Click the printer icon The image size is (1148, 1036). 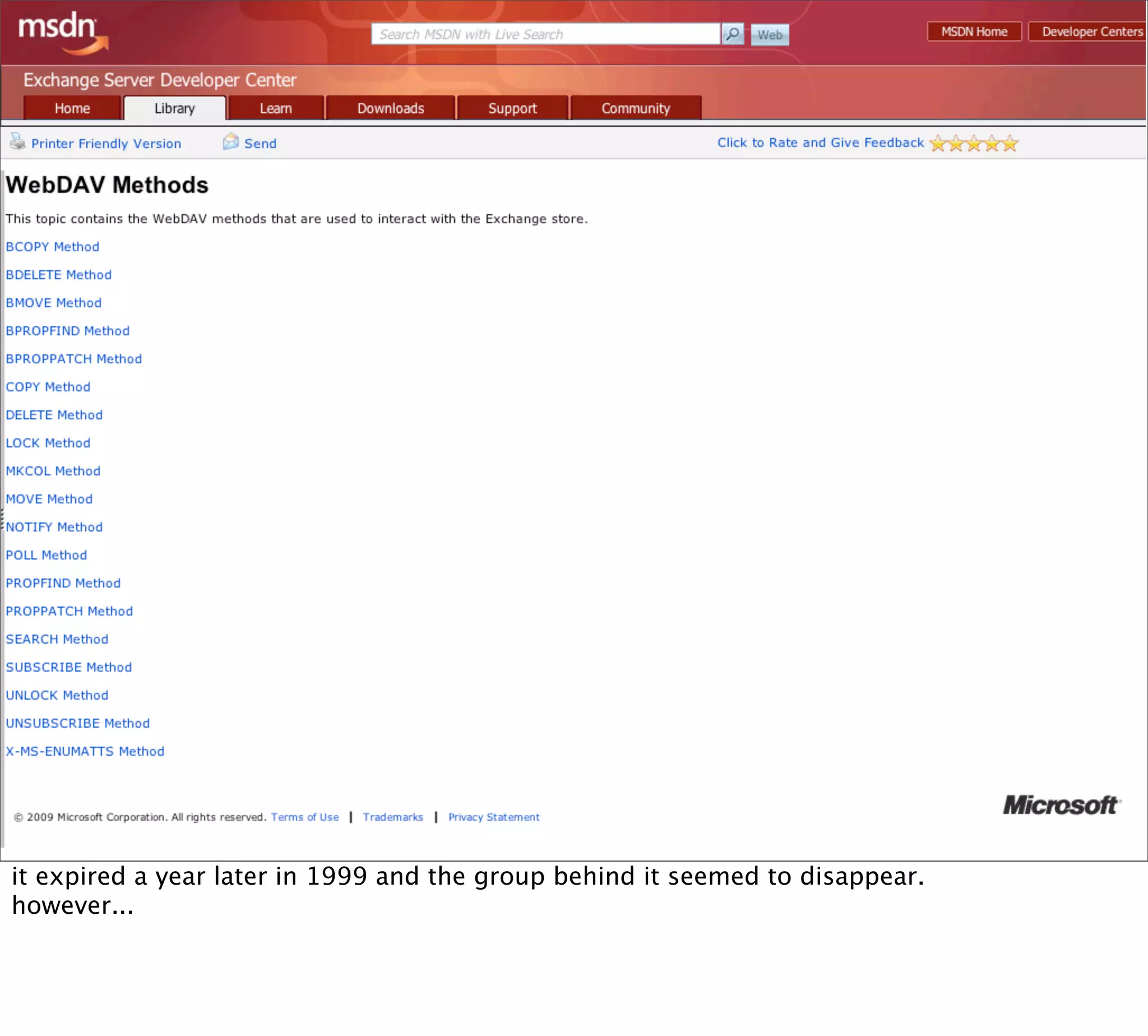coord(17,142)
